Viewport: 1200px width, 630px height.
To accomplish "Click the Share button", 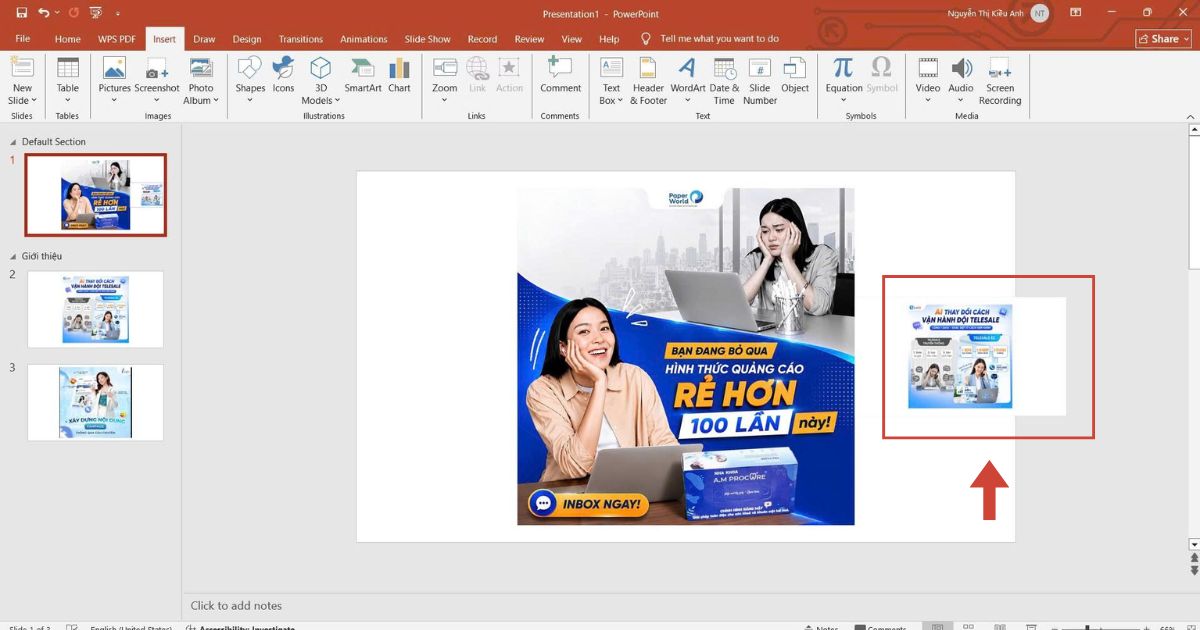I will [1163, 39].
